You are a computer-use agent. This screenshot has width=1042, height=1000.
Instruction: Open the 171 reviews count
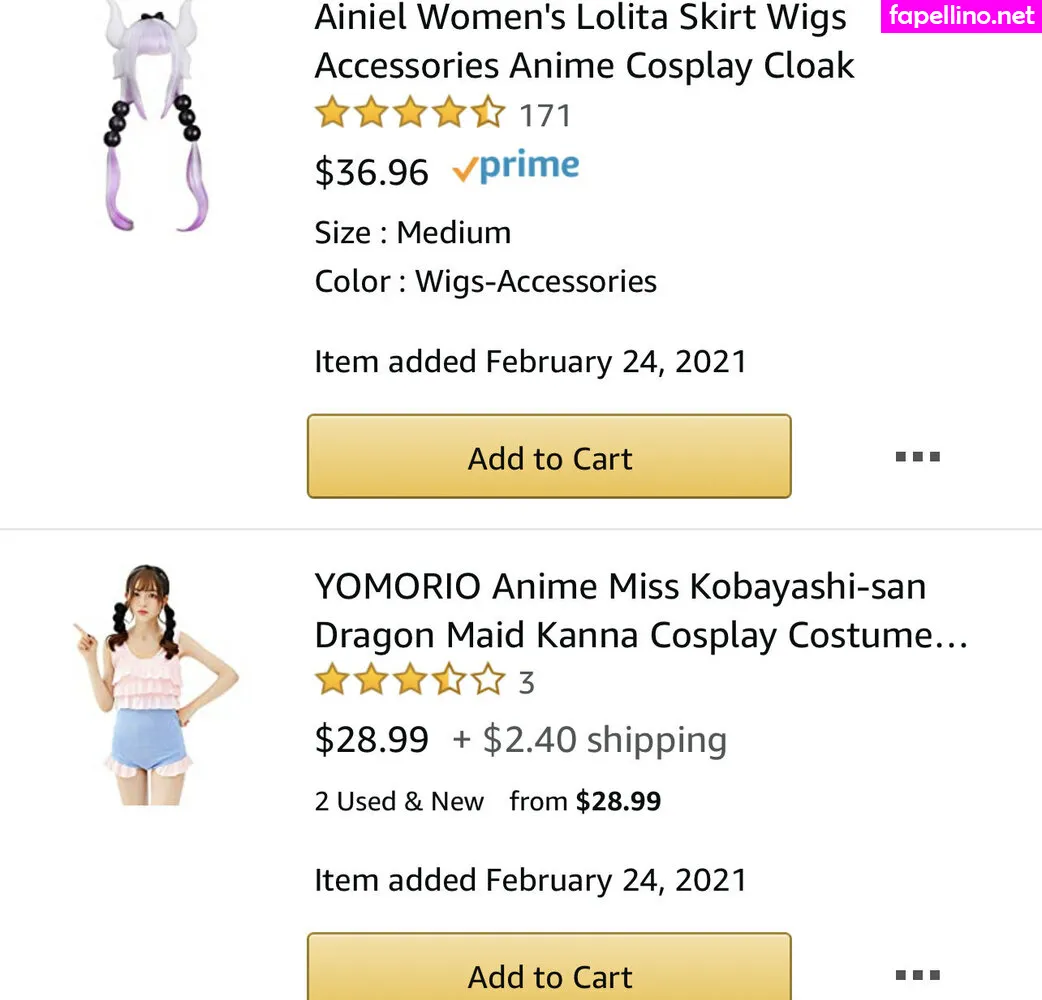tap(545, 116)
